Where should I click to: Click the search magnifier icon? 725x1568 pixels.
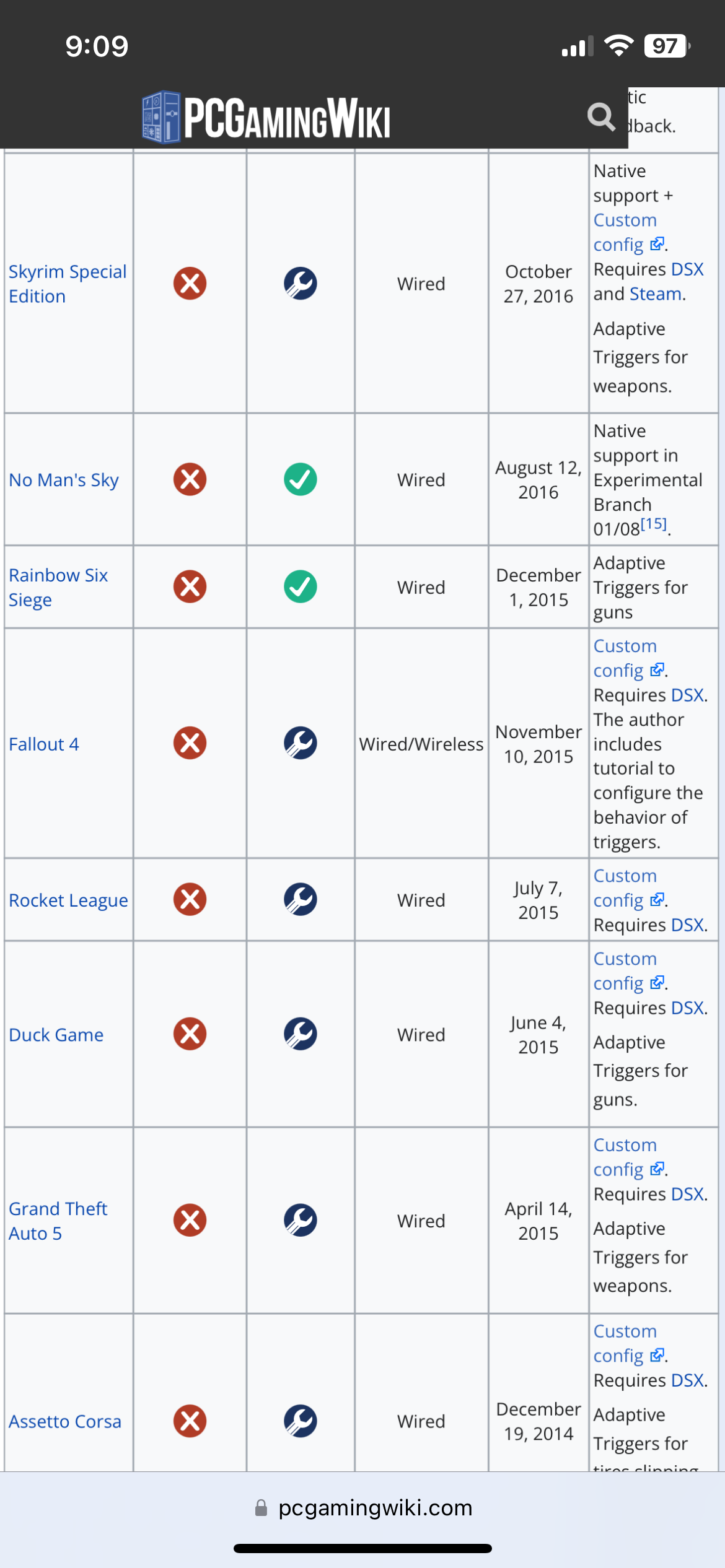point(600,116)
